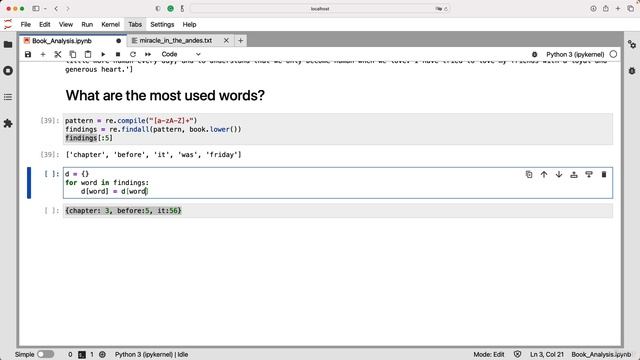
Task: Click the heading What are the most used words?
Action: click(x=165, y=96)
